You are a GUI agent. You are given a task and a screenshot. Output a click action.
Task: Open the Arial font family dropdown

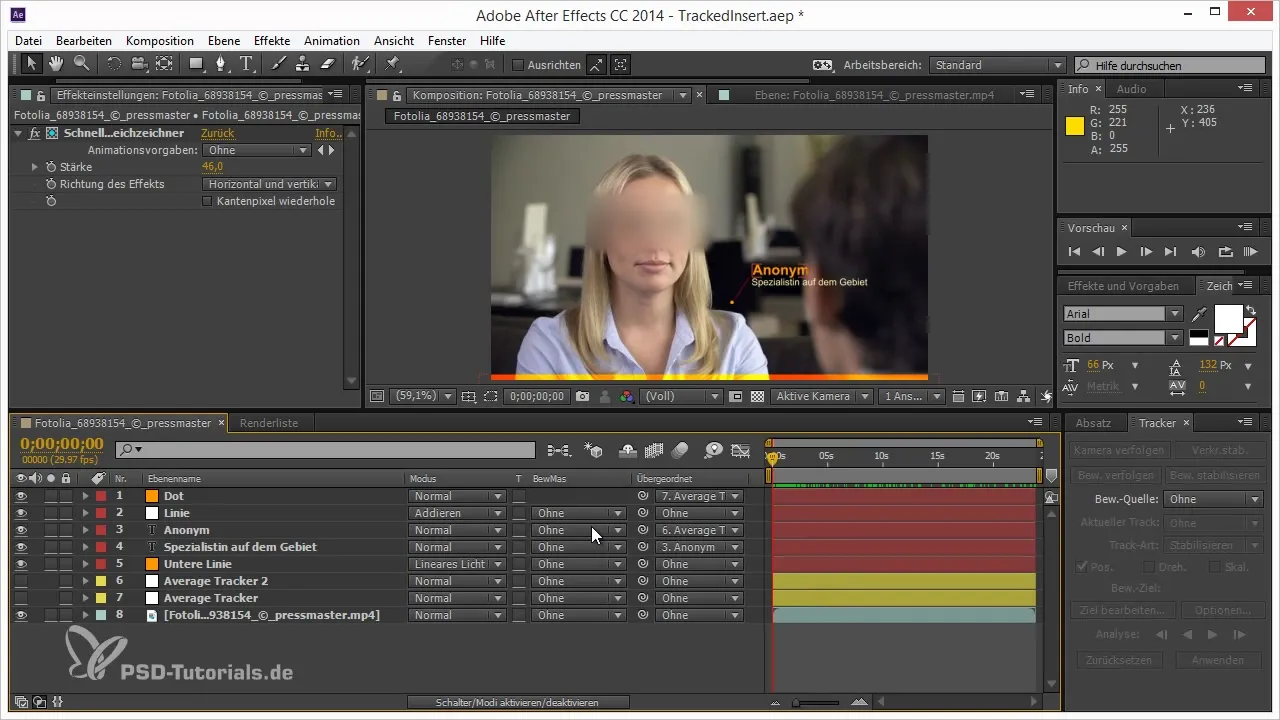[x=1123, y=314]
